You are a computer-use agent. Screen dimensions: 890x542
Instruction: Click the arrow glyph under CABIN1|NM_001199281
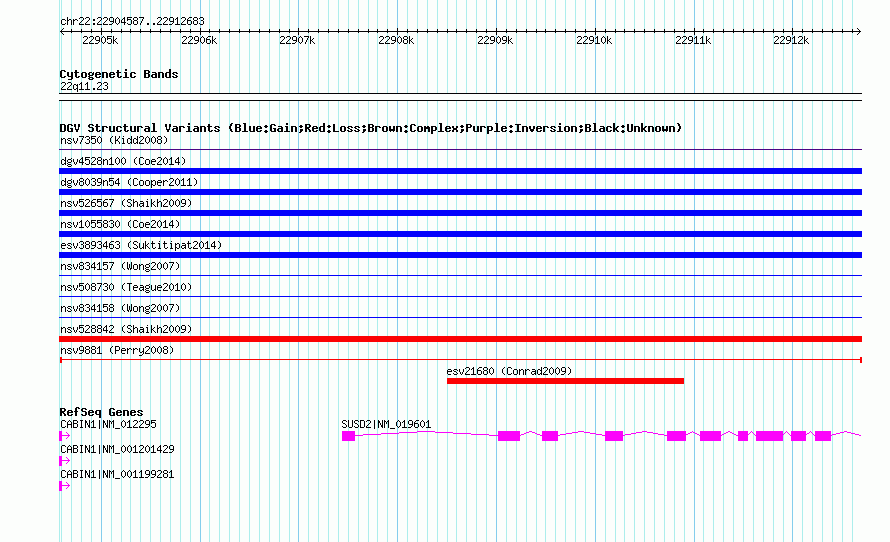tap(65, 486)
